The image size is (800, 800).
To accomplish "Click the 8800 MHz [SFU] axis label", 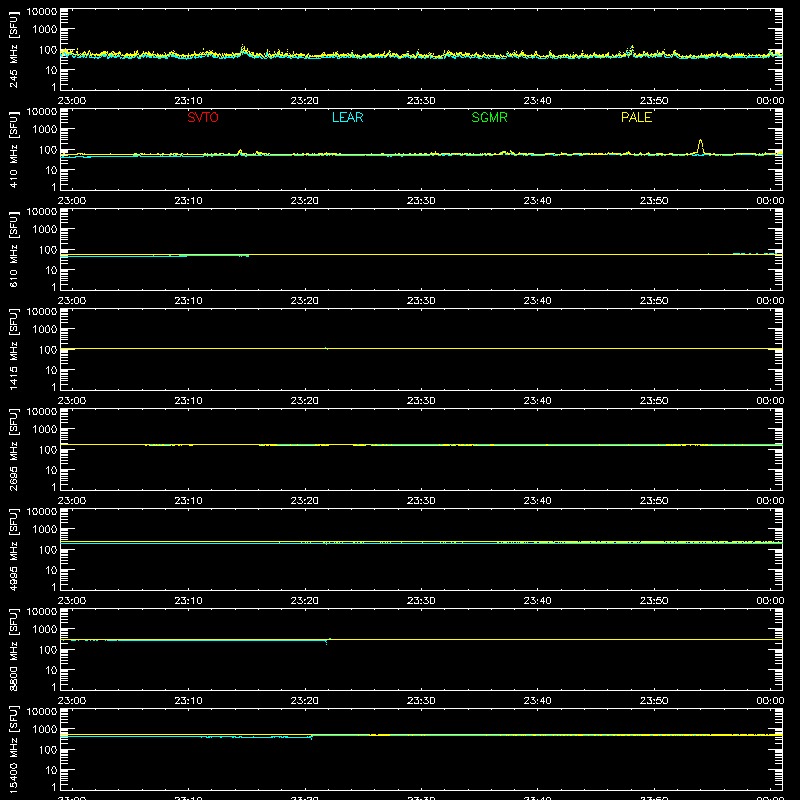I will click(13, 649).
